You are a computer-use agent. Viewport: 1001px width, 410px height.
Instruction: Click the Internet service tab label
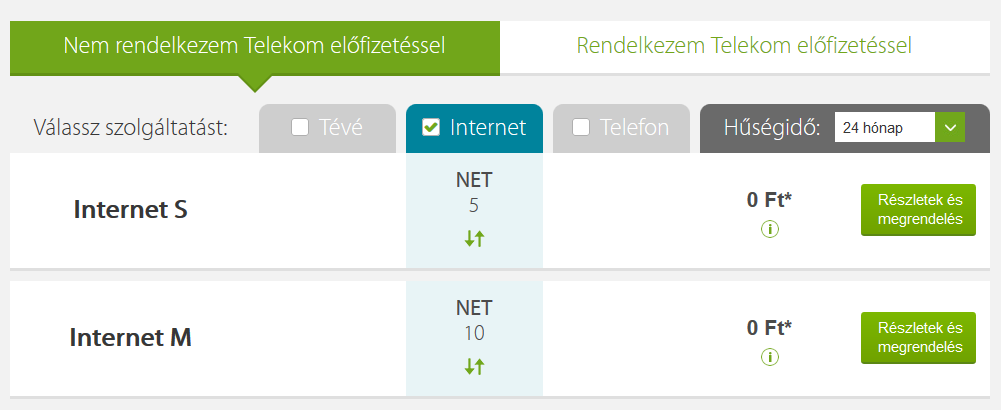(x=488, y=128)
